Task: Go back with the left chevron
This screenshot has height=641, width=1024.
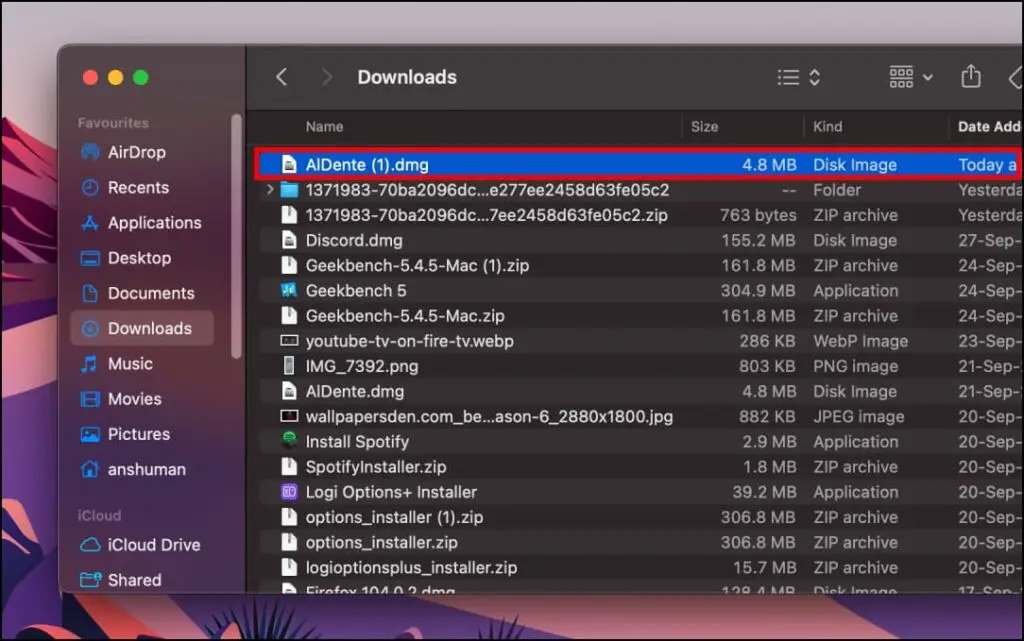Action: [x=281, y=77]
